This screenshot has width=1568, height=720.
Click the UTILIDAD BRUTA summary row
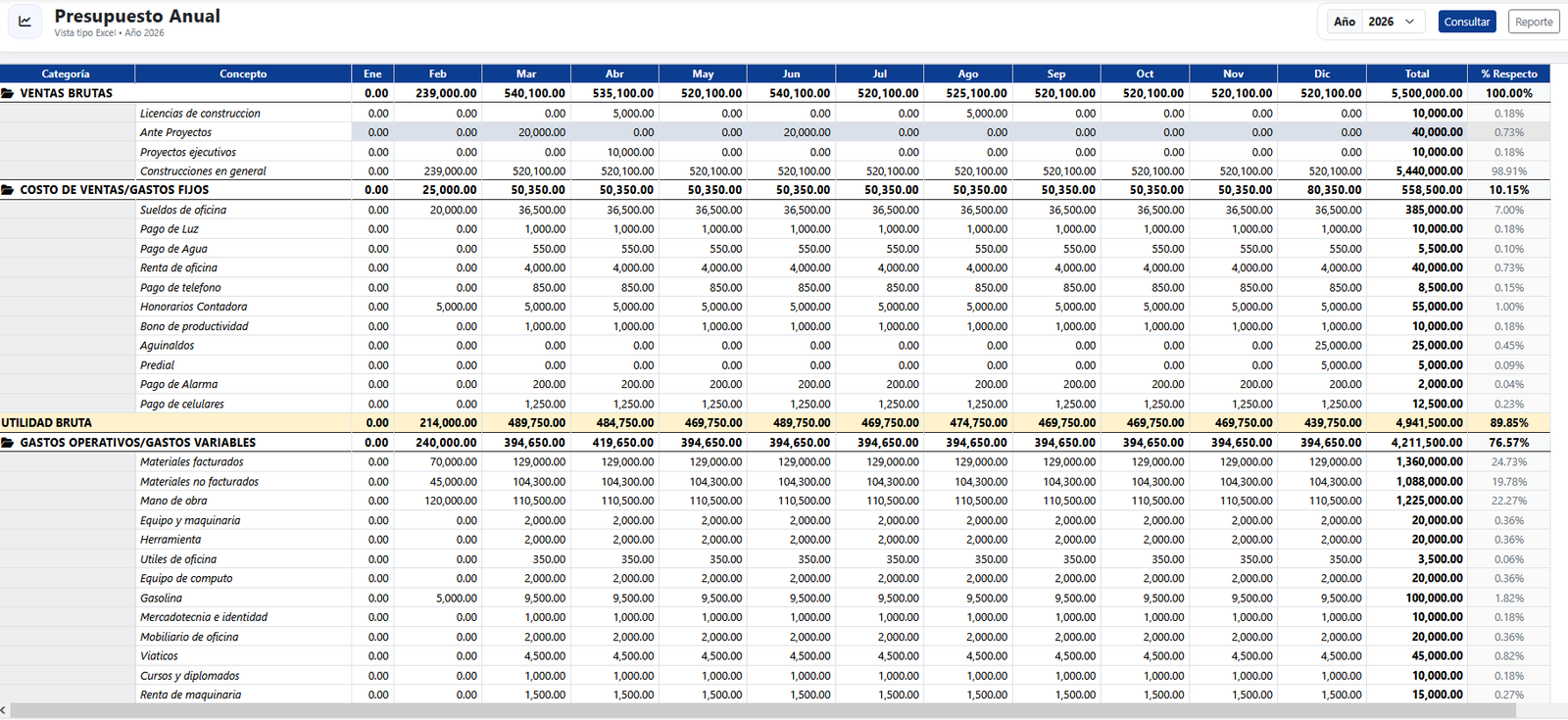tap(775, 423)
